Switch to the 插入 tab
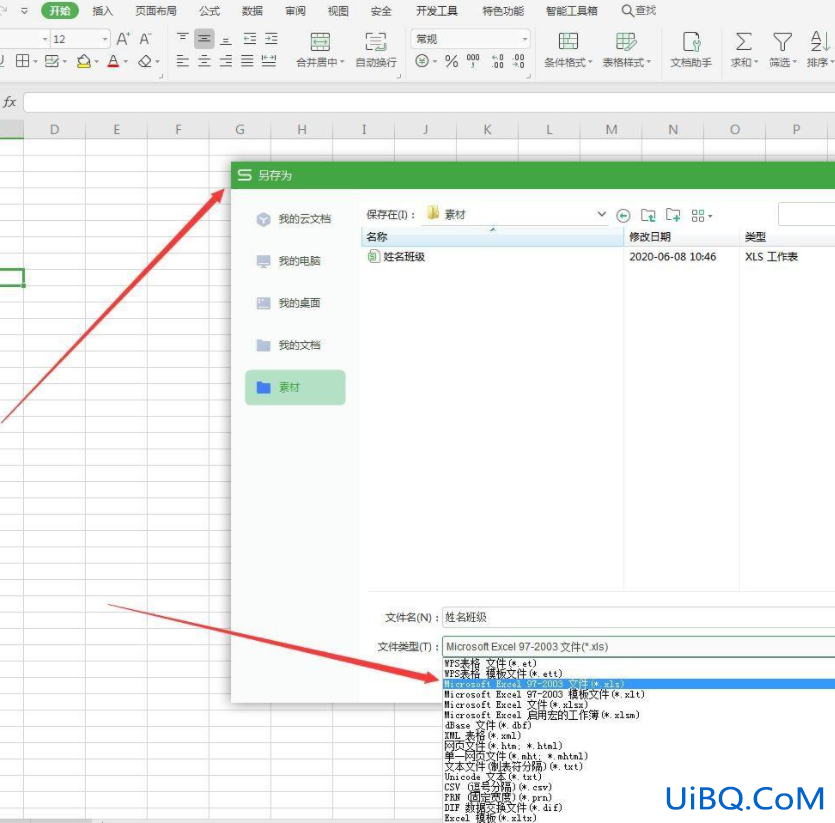The width and height of the screenshot is (835, 823). (x=102, y=11)
